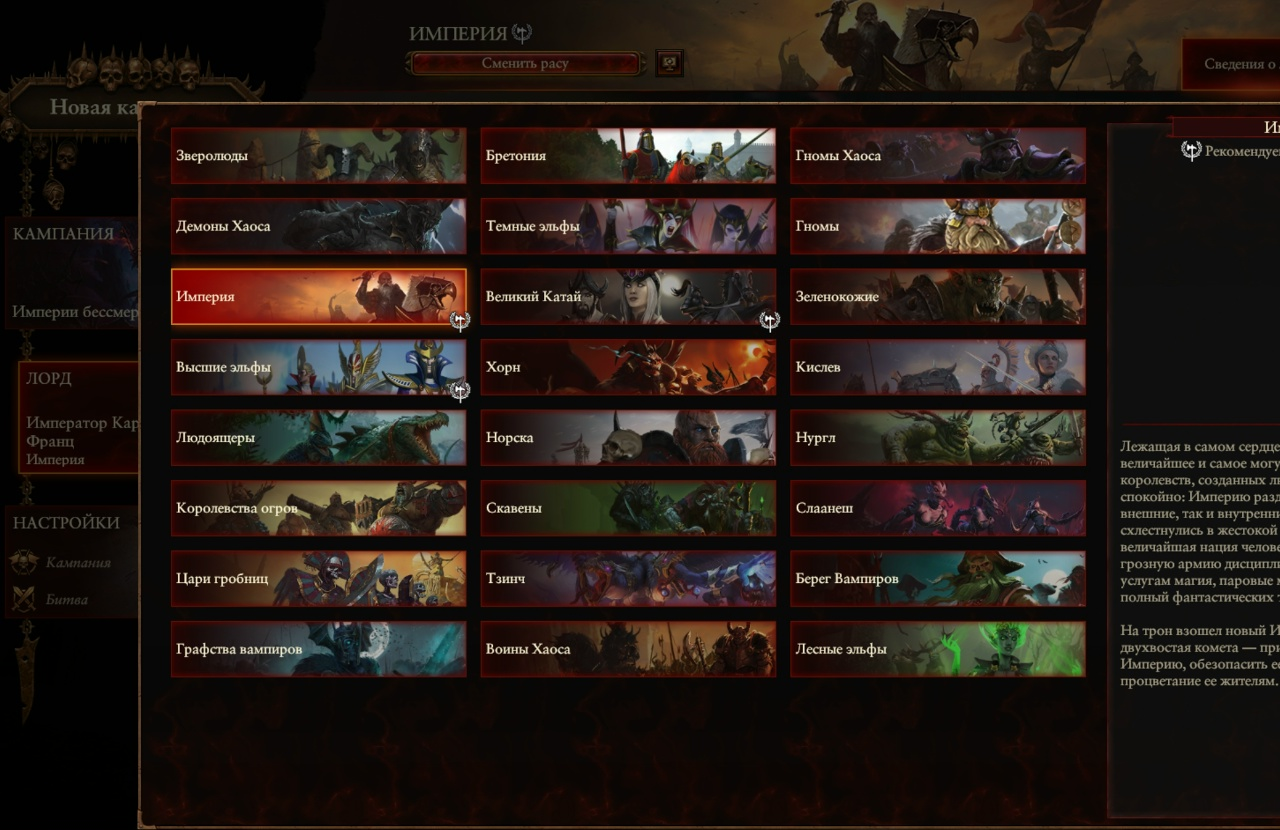Click the helmet icon beside Кампания setting

(x=25, y=562)
